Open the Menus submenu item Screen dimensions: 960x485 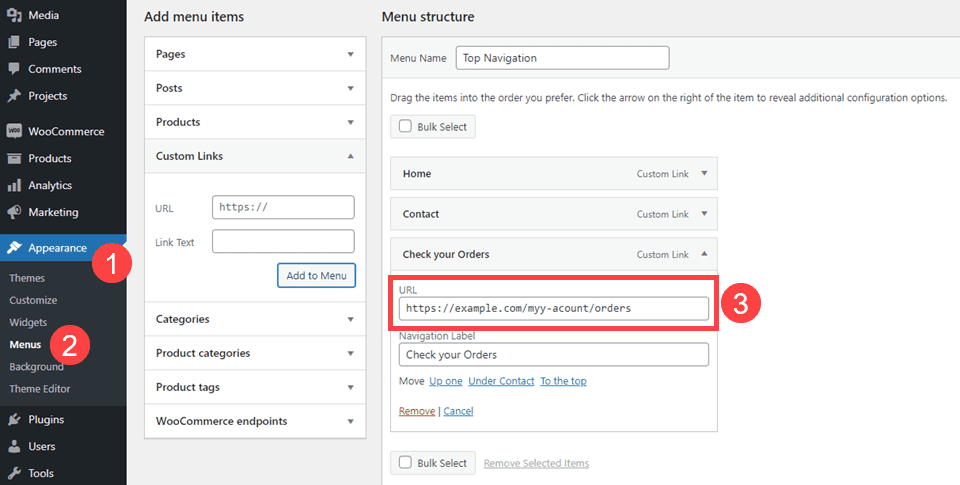25,345
